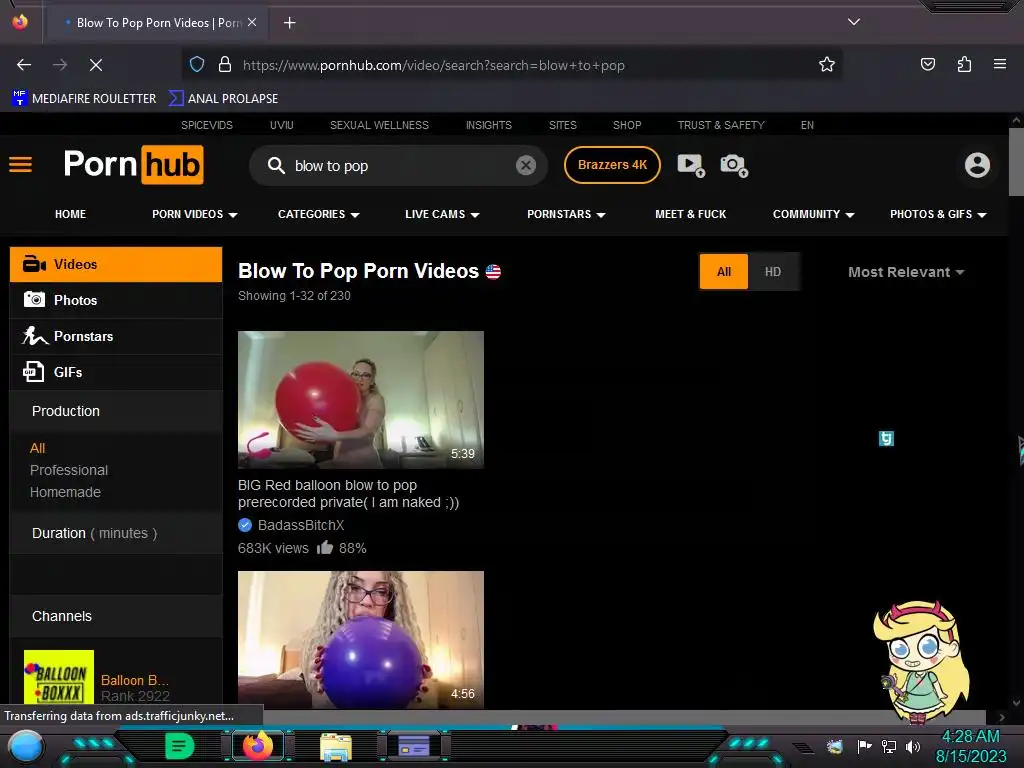Close the current browser tab
This screenshot has height=768, width=1024.
coord(252,22)
